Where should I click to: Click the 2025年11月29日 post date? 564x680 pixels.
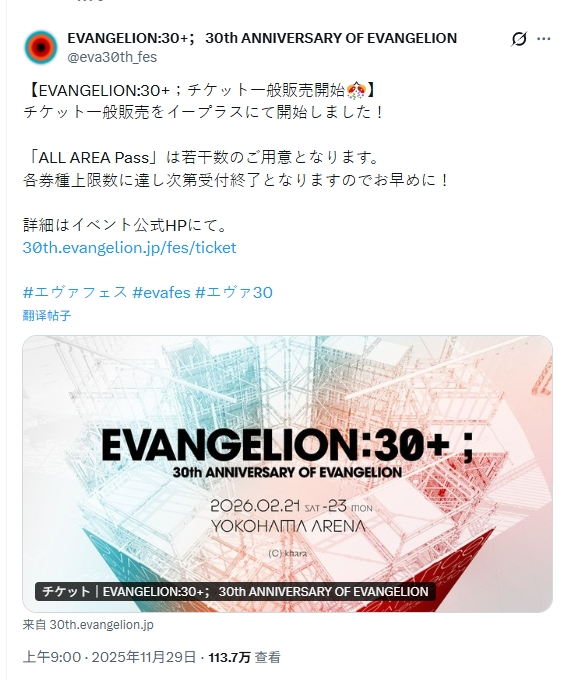click(144, 657)
